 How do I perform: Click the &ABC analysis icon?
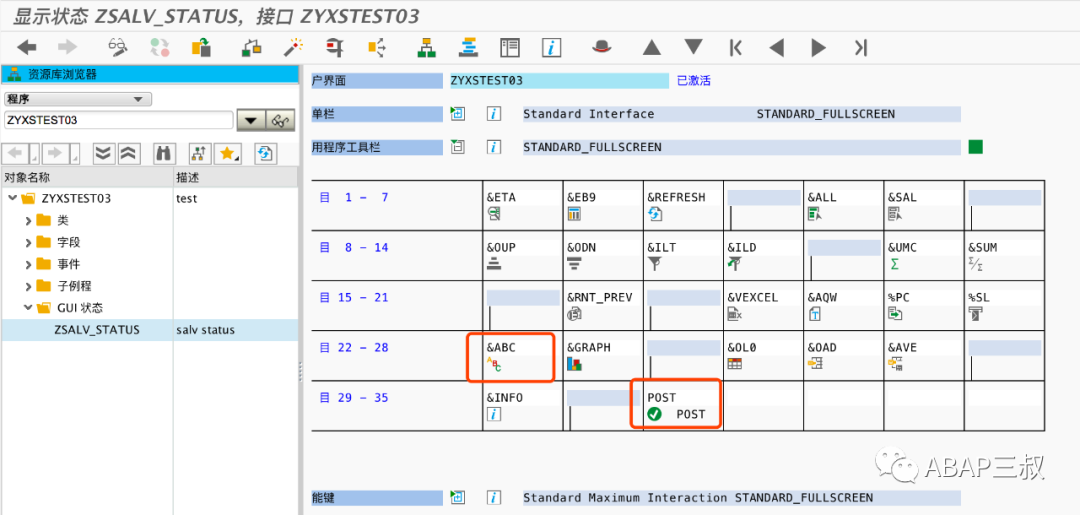click(494, 365)
